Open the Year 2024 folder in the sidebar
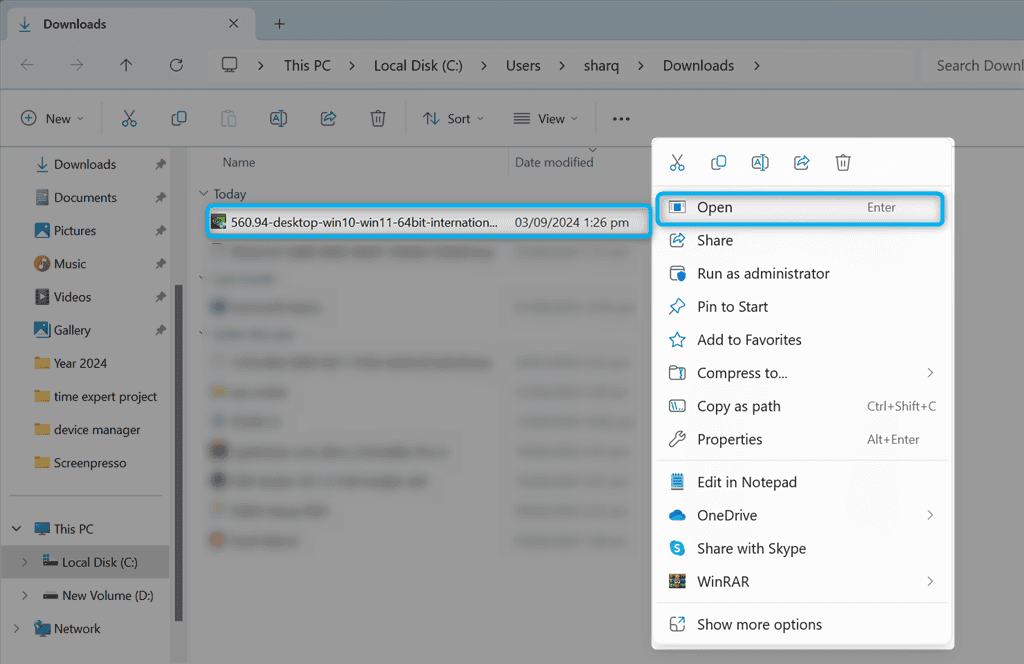The height and width of the screenshot is (664, 1024). [80, 364]
